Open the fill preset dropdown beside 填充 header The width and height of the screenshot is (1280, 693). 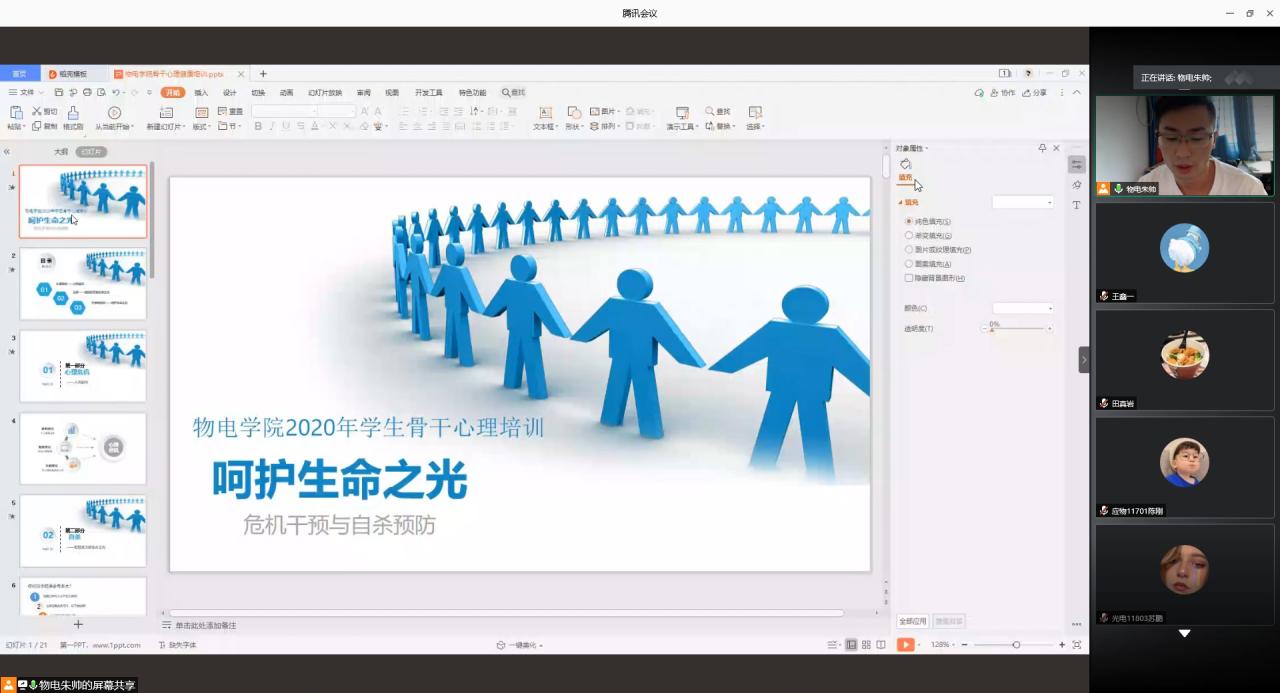[x=1023, y=202]
